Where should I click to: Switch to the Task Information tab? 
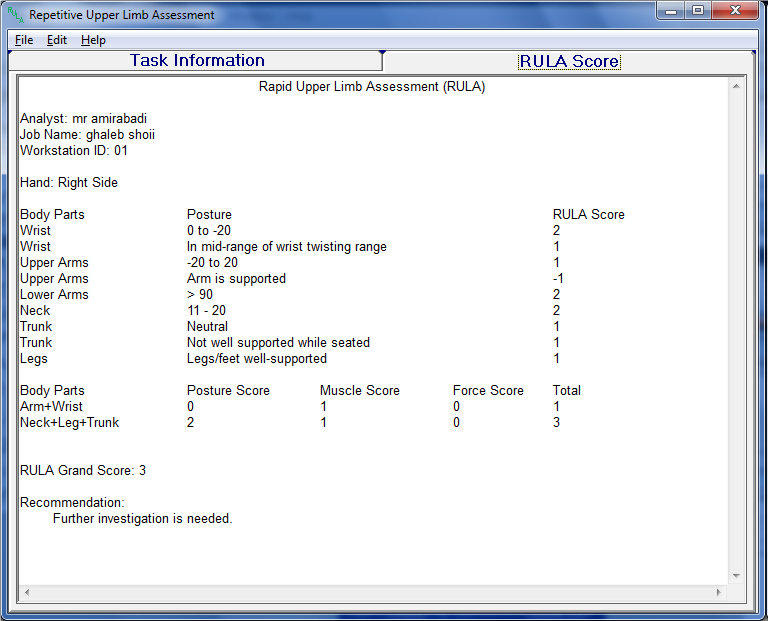coord(197,61)
